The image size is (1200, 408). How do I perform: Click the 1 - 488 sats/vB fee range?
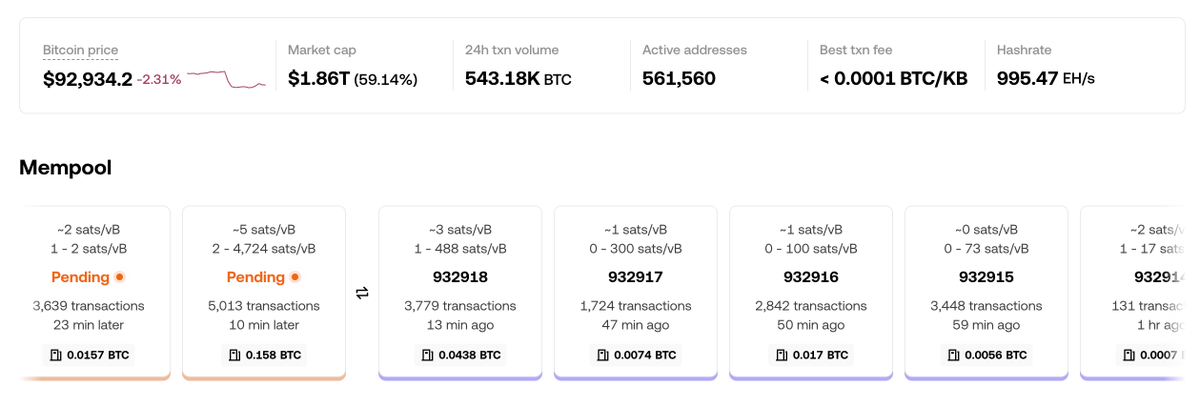pos(460,248)
